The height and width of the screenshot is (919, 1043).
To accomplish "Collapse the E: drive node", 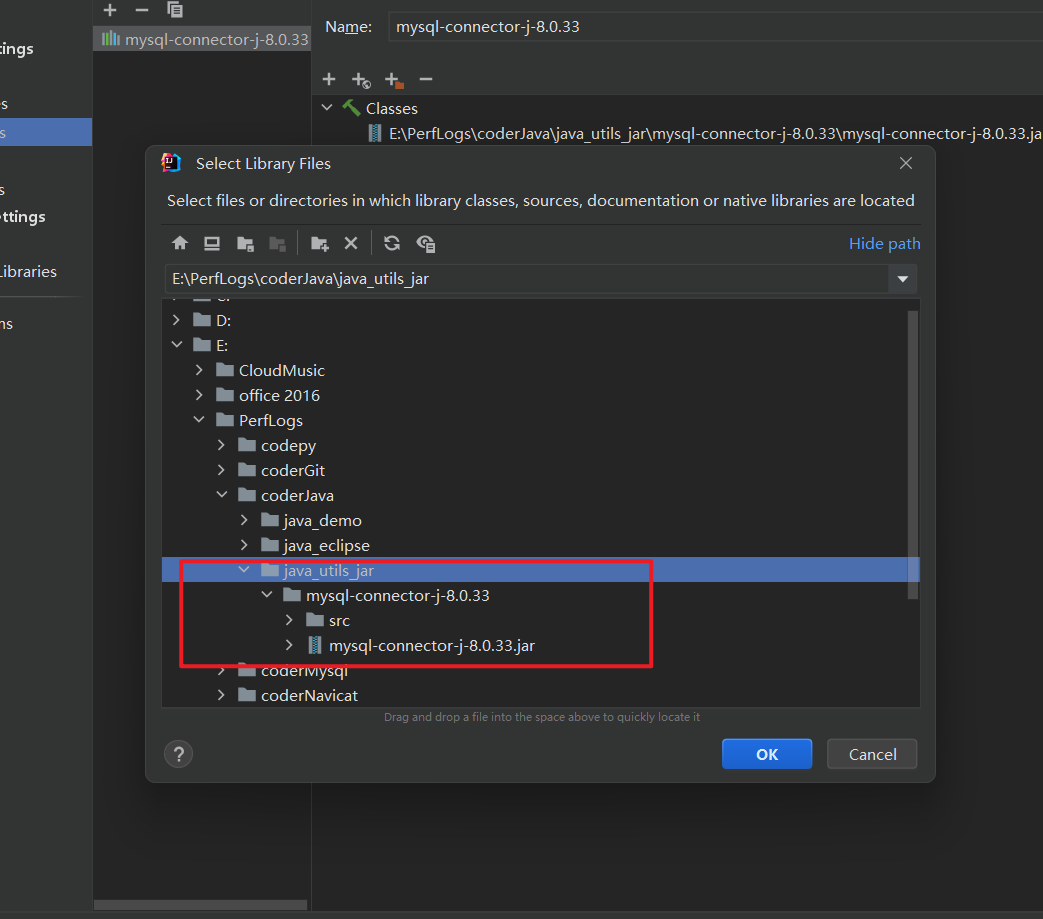I will [x=177, y=344].
